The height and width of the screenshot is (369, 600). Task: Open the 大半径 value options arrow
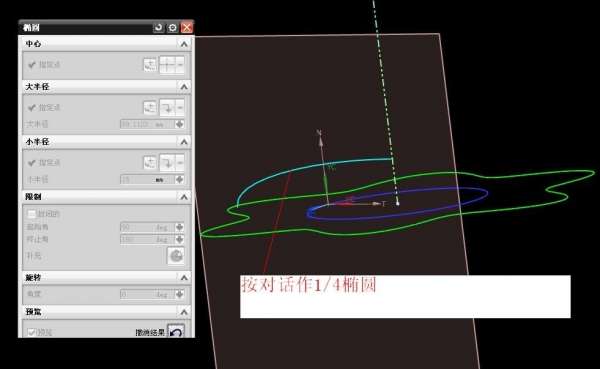tap(179, 124)
